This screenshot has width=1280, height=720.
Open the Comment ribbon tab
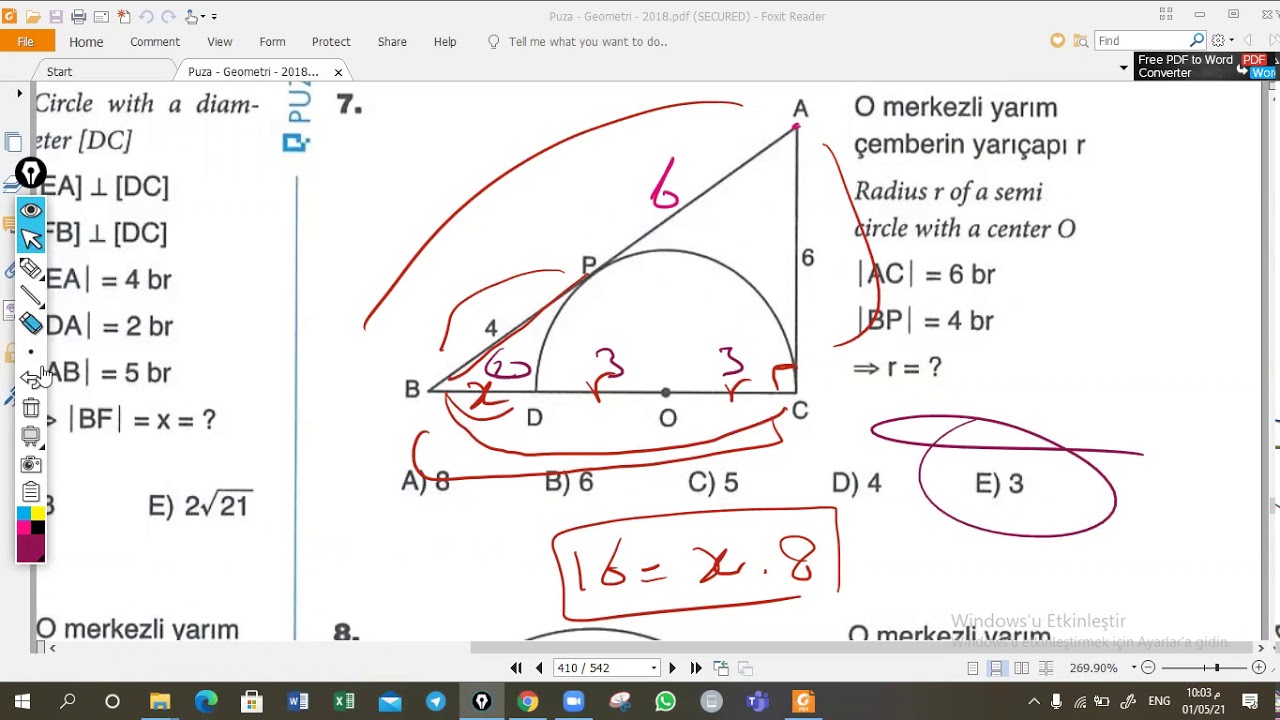pos(155,42)
